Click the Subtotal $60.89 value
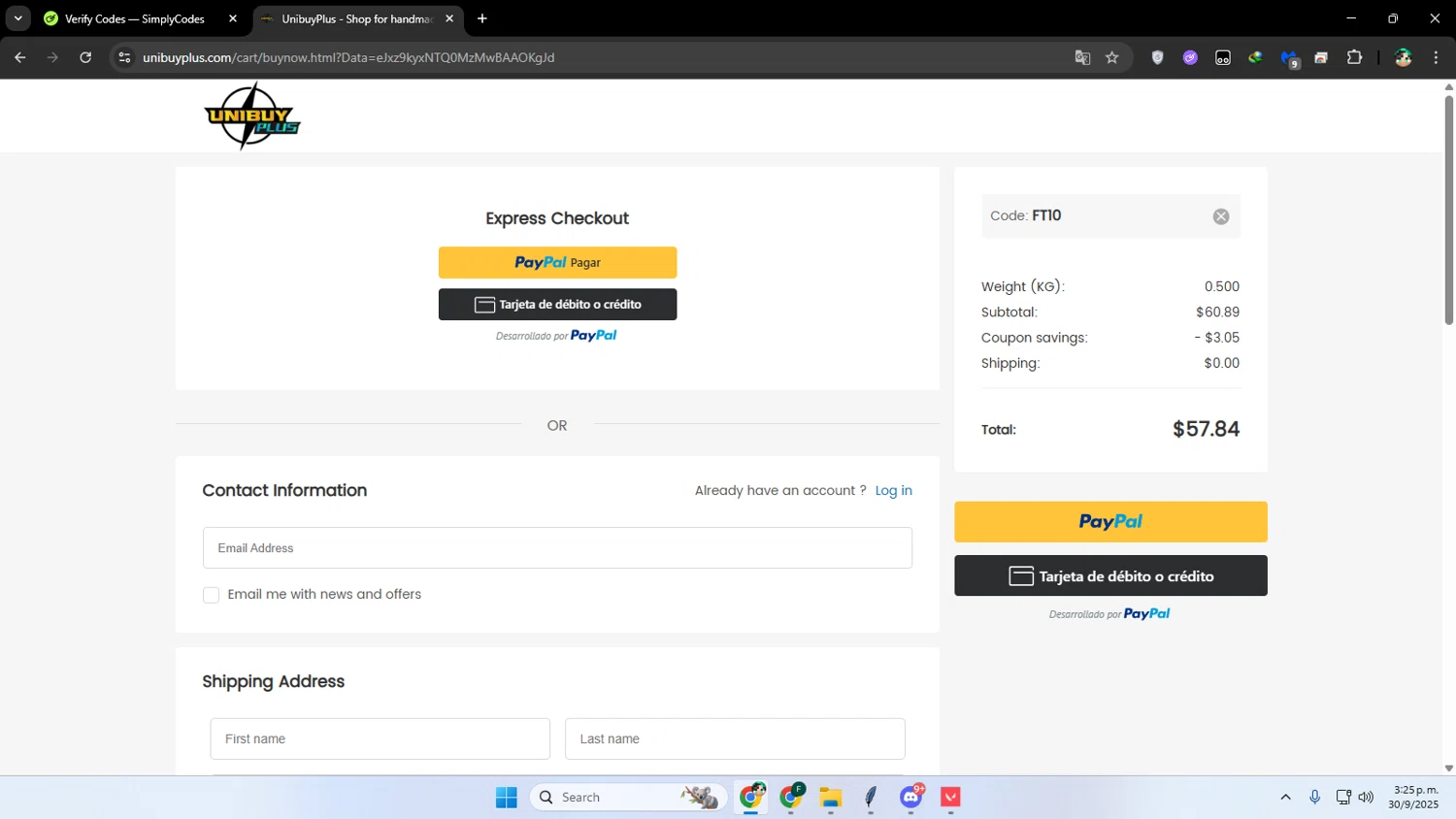 point(1217,312)
